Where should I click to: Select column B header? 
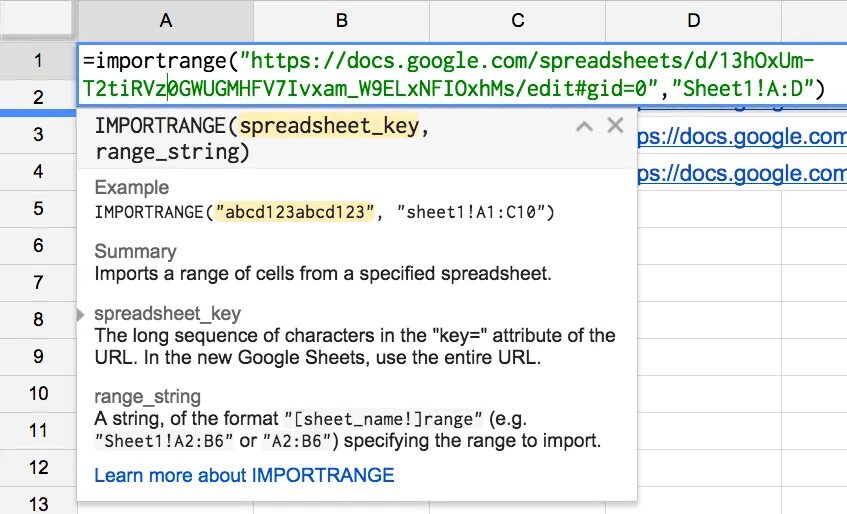341,20
